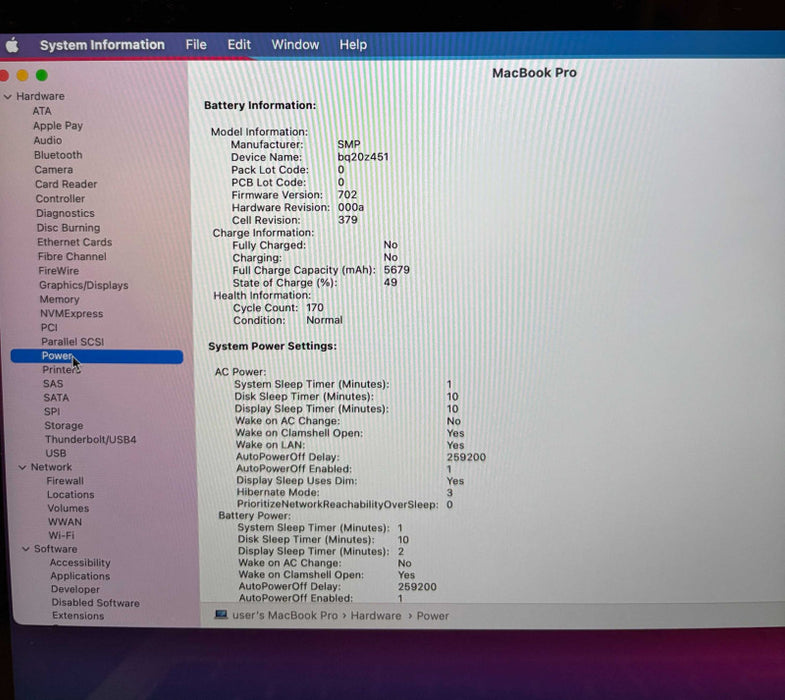This screenshot has height=700, width=785.
Task: Click the computer icon in path bar
Action: [221, 614]
